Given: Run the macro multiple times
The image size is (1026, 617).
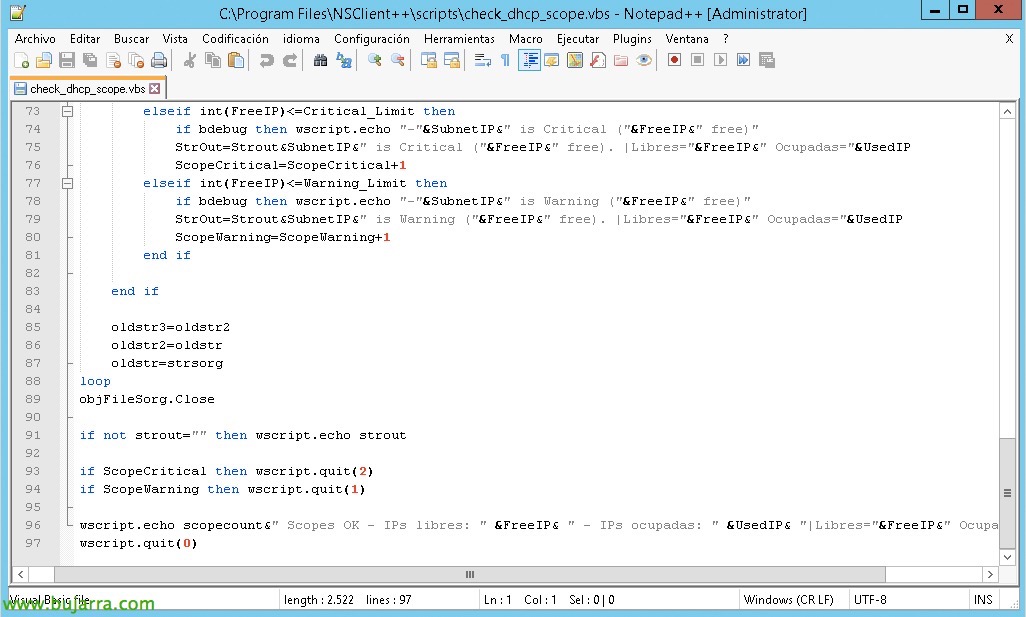Looking at the screenshot, I should coord(743,61).
